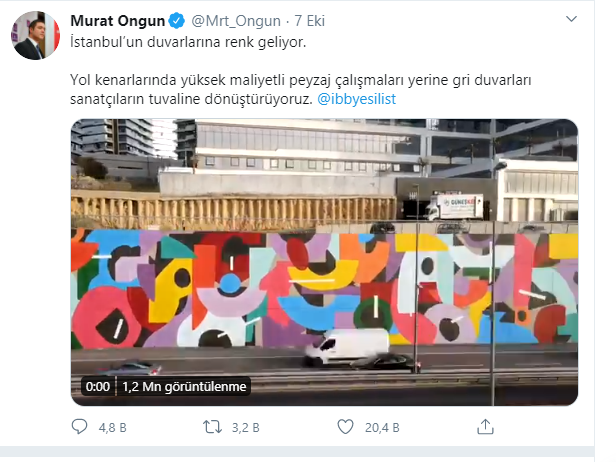This screenshot has width=616, height=462.
Task: Like the tweet with the heart icon
Action: click(346, 427)
